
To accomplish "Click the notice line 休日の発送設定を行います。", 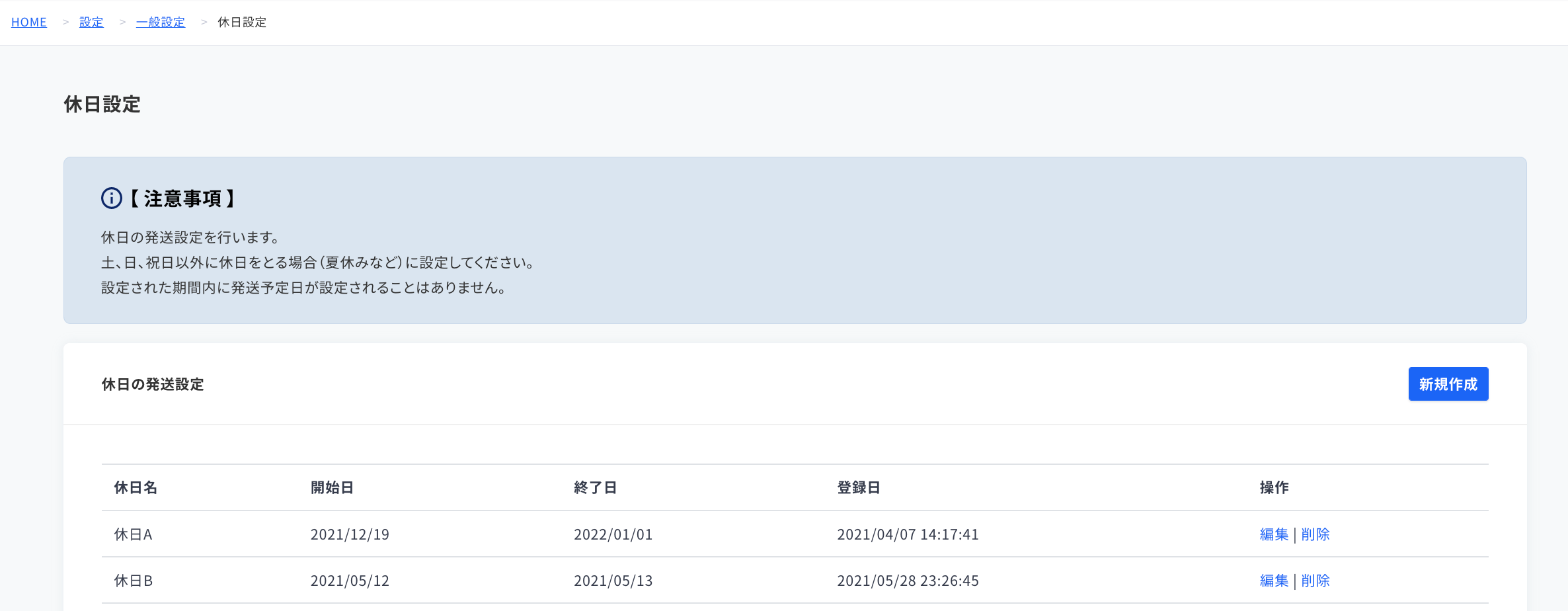I will coord(190,237).
